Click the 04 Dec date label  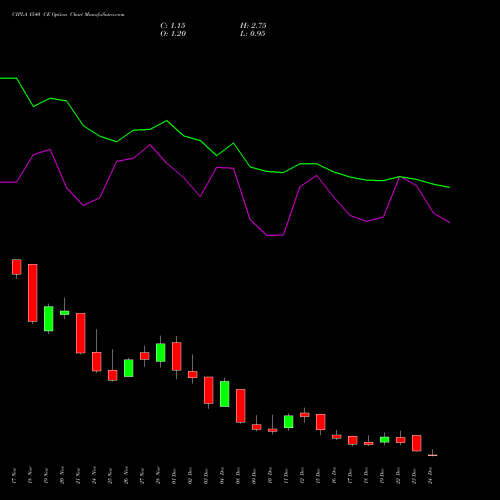coord(222,476)
